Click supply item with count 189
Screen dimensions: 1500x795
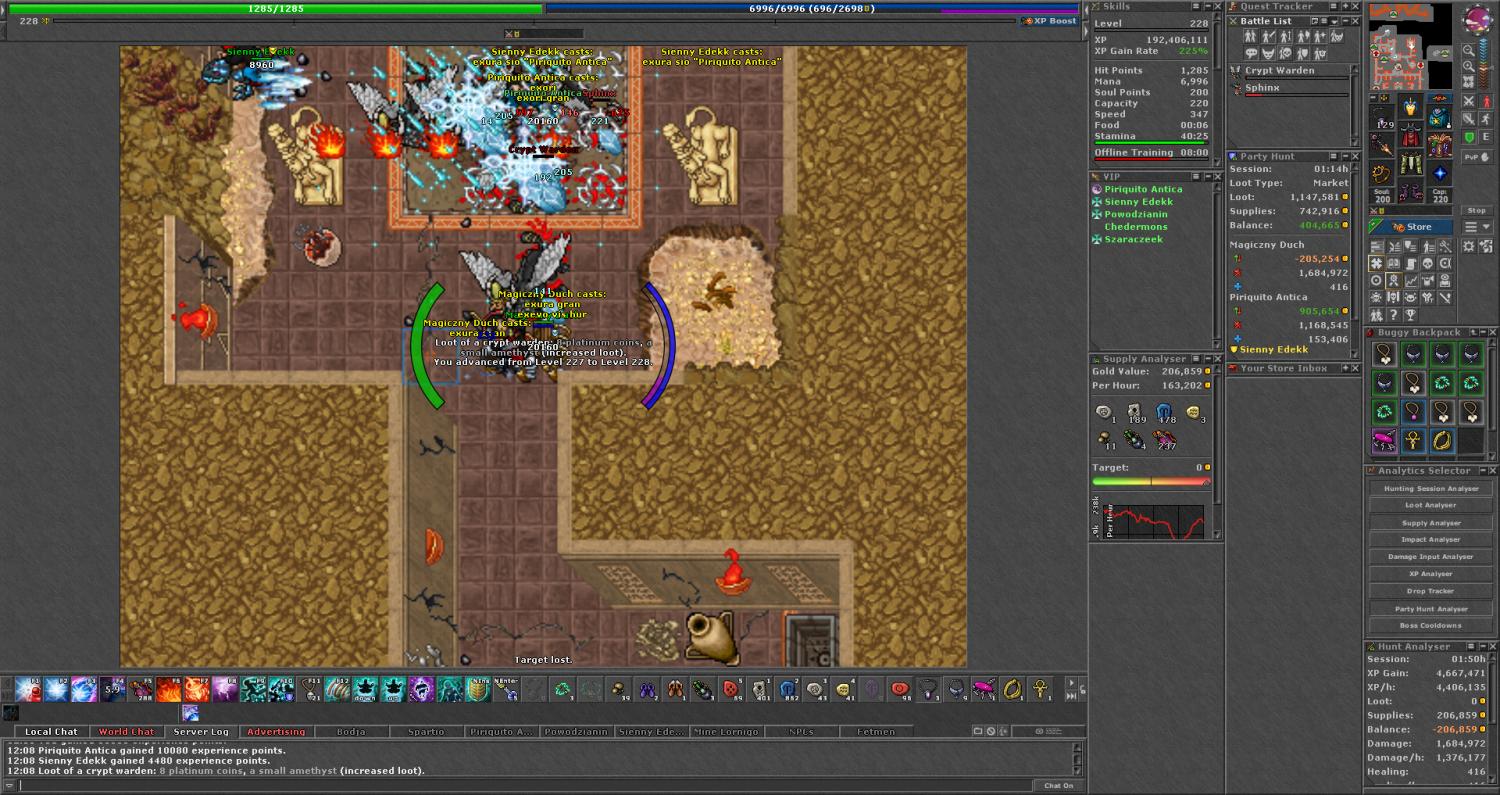click(x=1134, y=412)
